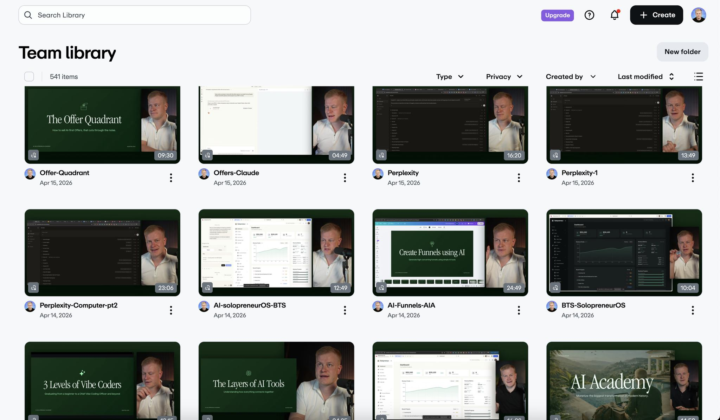The width and height of the screenshot is (720, 420).
Task: Click owner avatar beside Offers-Claude title
Action: 204,174
